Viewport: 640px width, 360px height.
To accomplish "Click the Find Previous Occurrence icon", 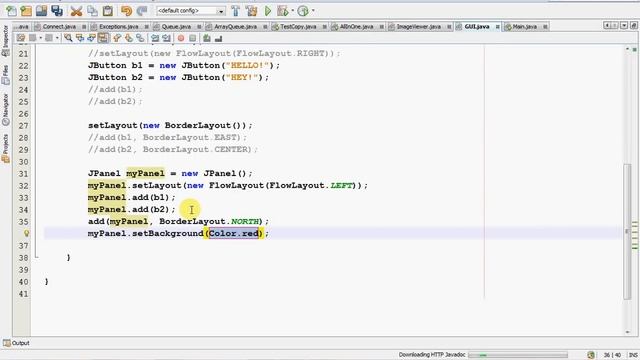I will 80,38.
